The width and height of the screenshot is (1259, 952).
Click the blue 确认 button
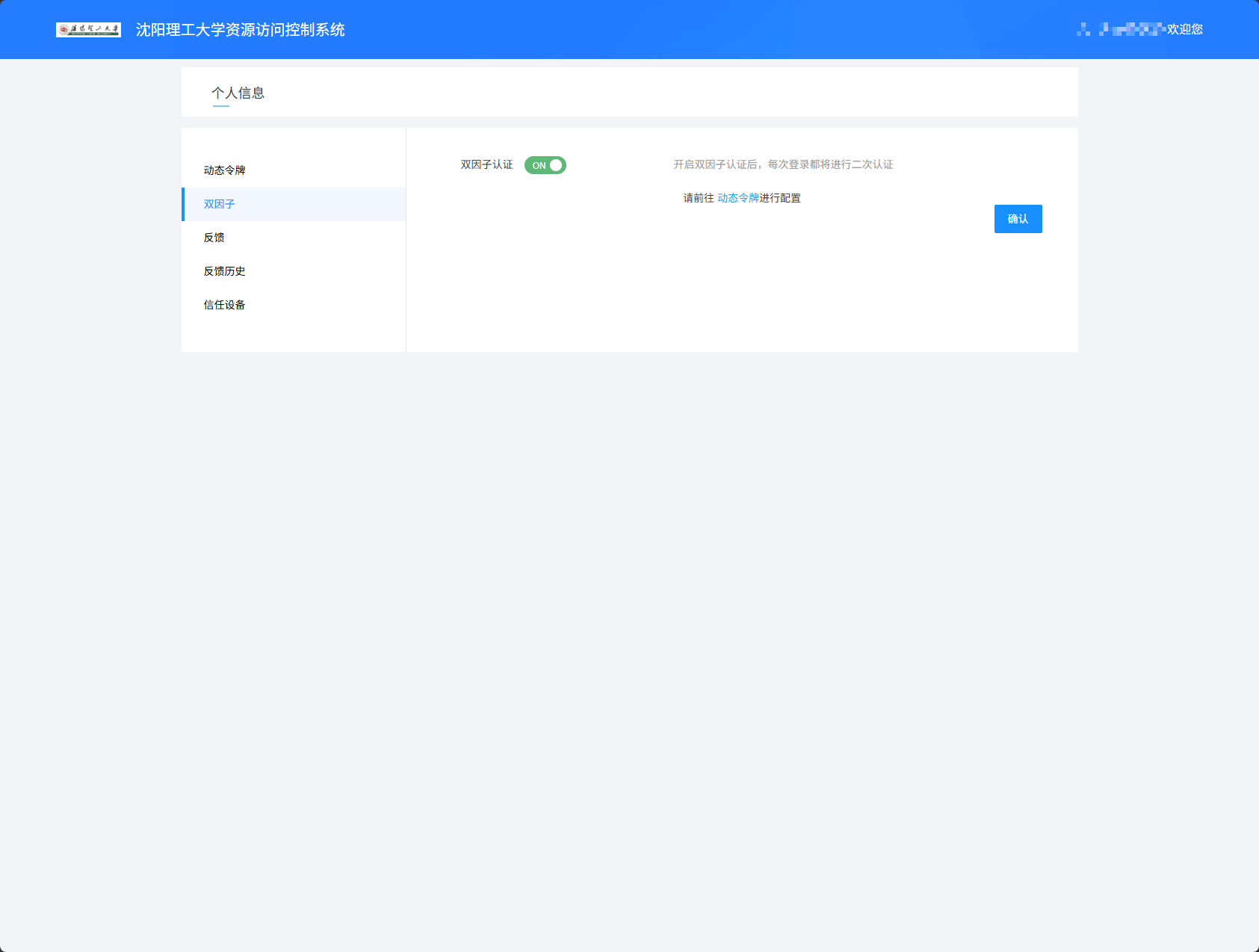click(1018, 219)
